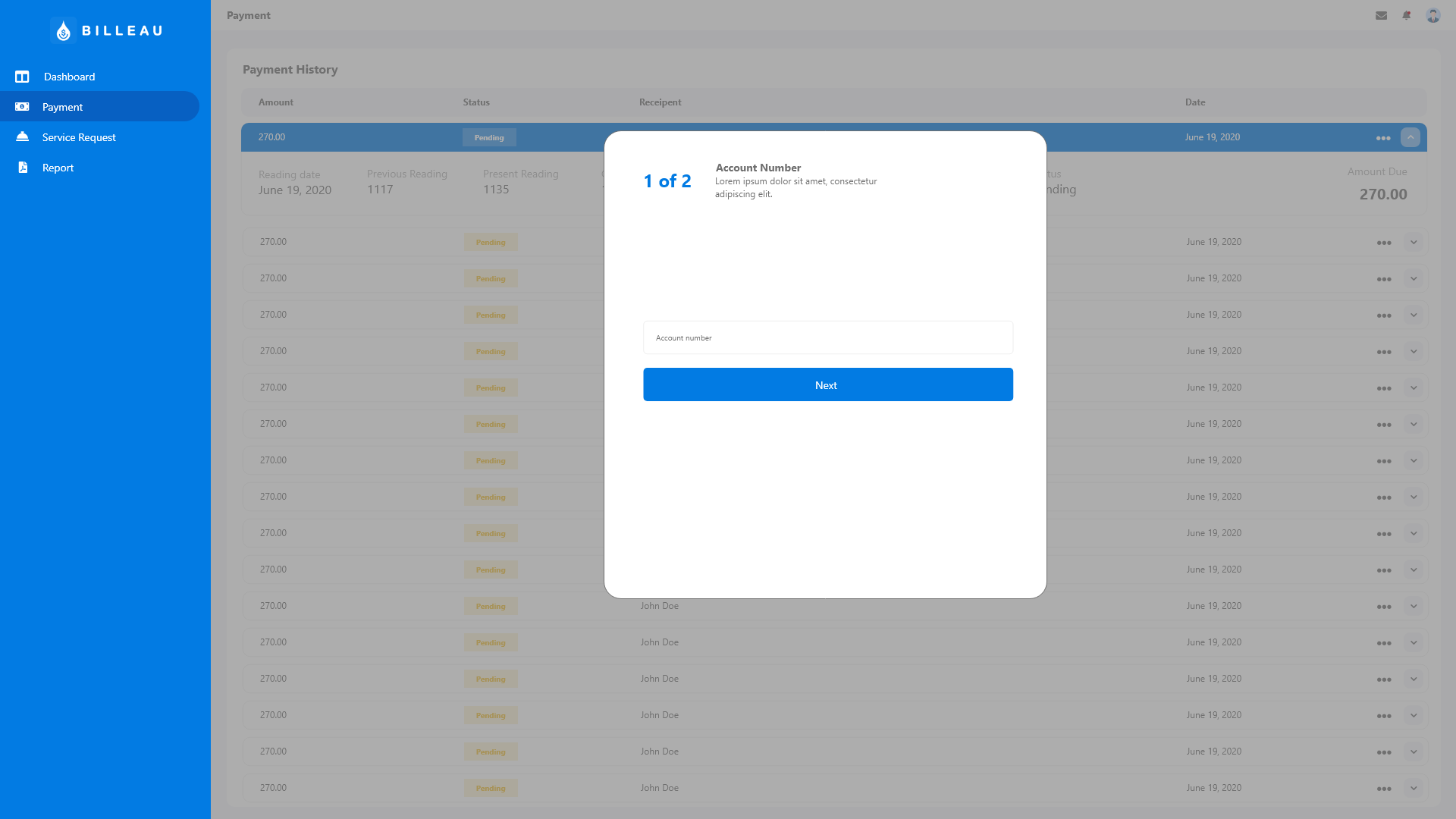The width and height of the screenshot is (1456, 819).
Task: Go to Service Request menu item
Action: click(x=79, y=137)
